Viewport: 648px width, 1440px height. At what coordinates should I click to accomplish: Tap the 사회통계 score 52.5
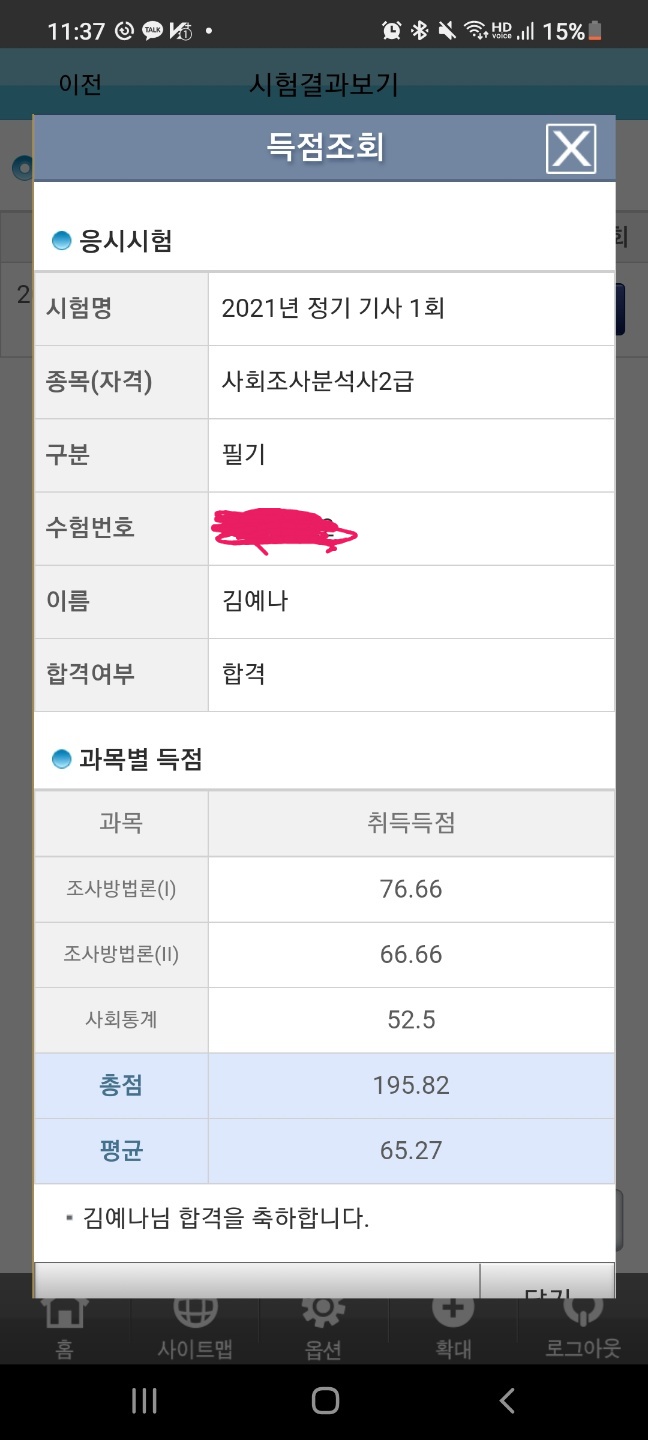(x=411, y=1020)
